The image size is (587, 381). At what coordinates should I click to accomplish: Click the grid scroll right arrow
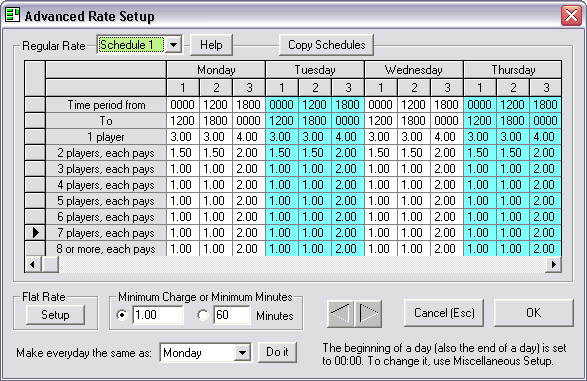[553, 265]
